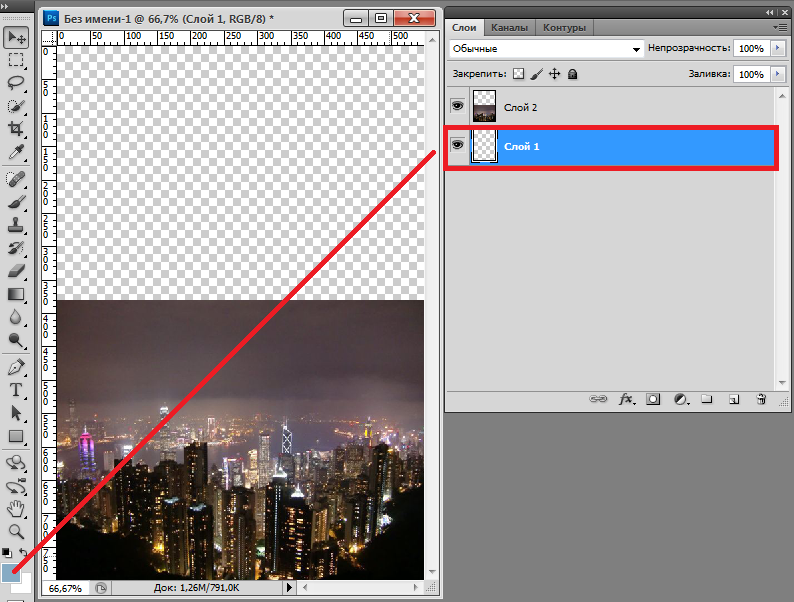This screenshot has height=602, width=794.
Task: Select the Lasso tool
Action: coord(16,83)
